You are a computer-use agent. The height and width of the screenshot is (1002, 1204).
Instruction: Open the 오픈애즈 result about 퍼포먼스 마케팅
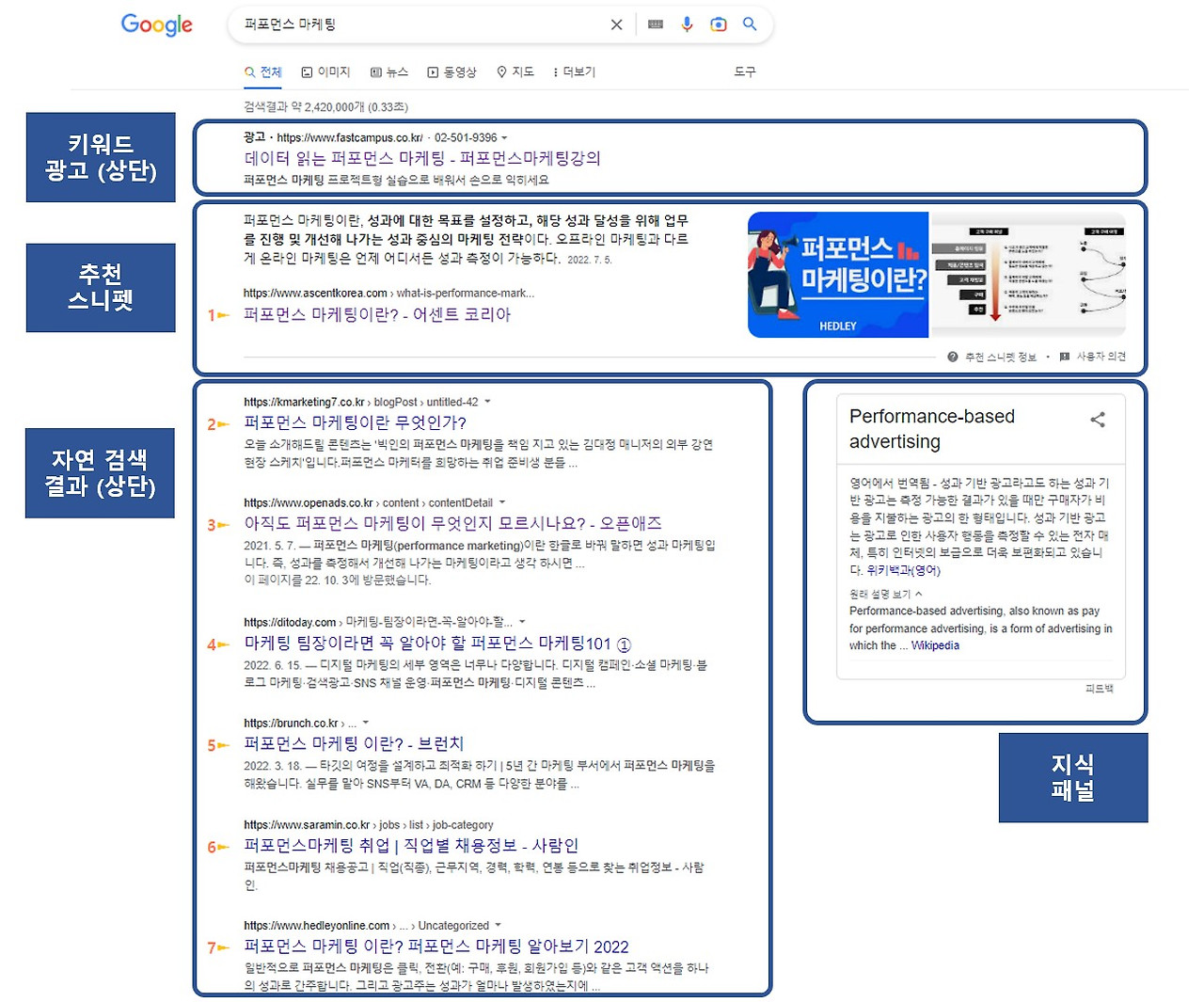(452, 523)
